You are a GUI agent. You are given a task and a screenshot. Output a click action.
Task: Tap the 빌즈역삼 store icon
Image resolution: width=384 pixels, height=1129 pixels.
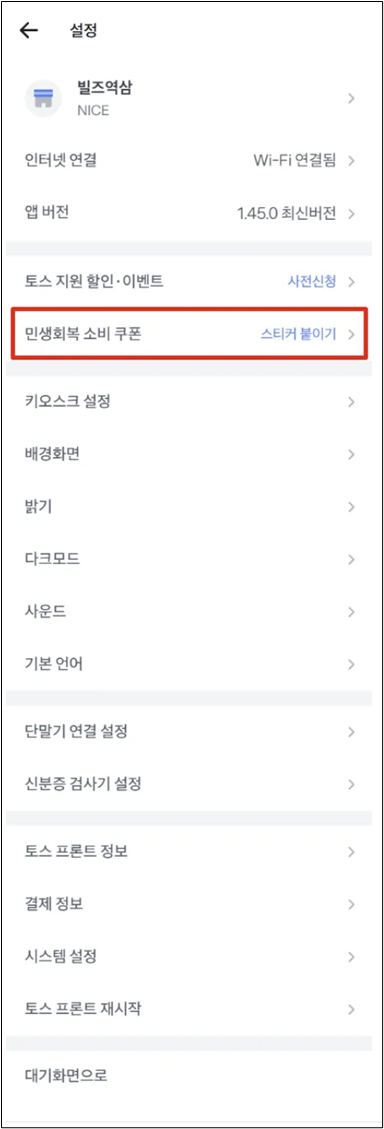(43, 99)
